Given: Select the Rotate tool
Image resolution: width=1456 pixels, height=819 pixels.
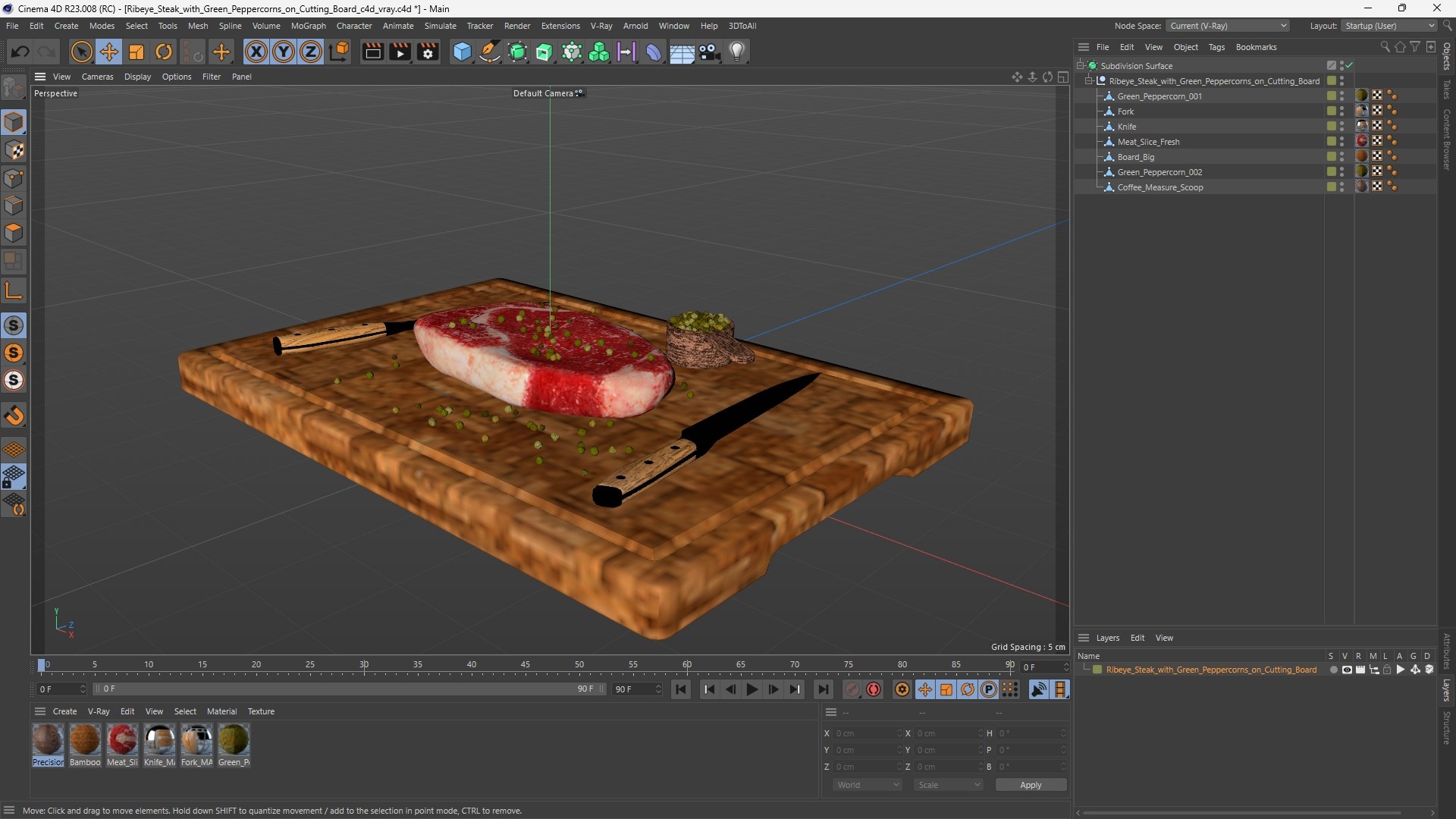Looking at the screenshot, I should point(164,52).
